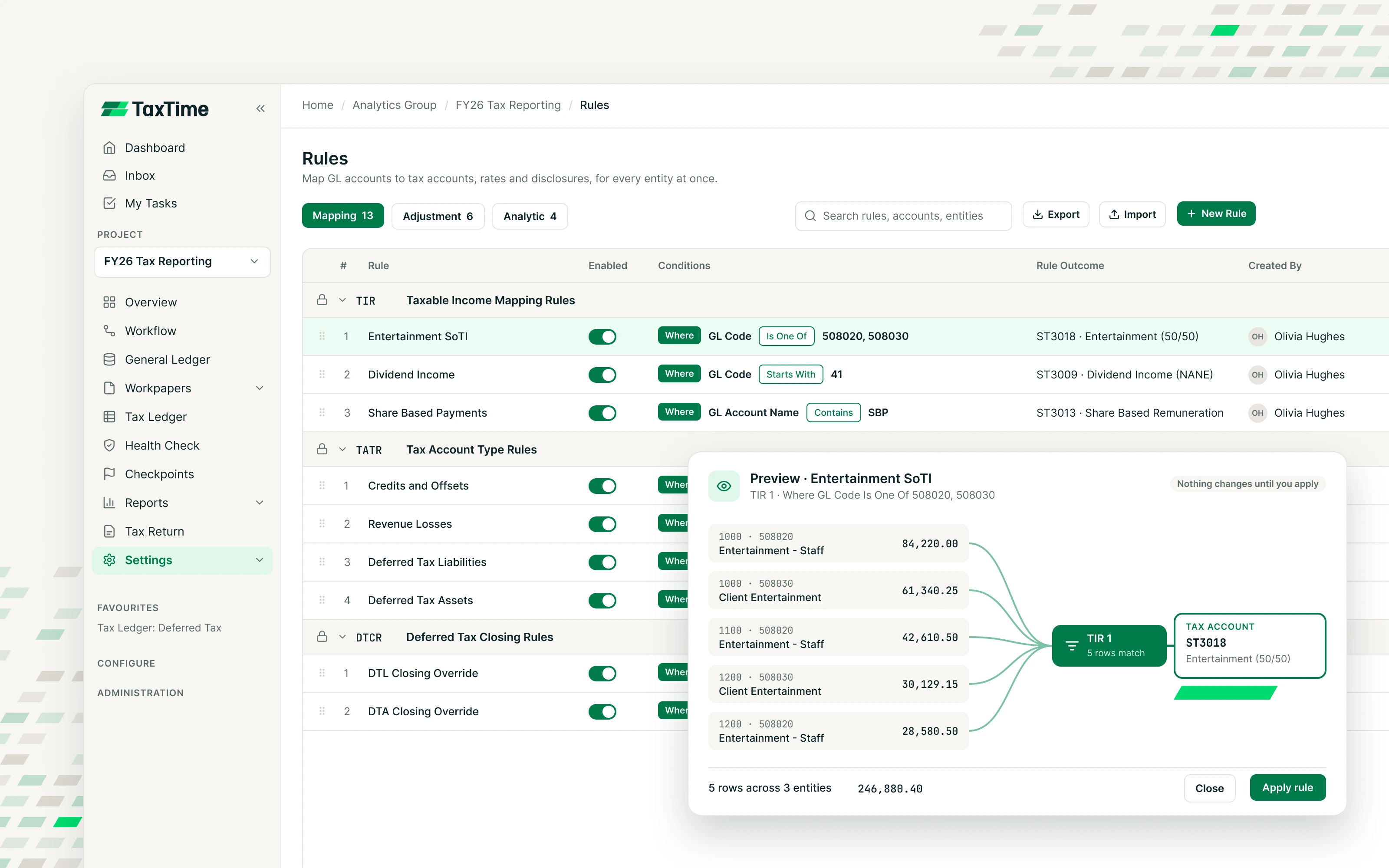Click the Health Check shield icon

tap(109, 445)
